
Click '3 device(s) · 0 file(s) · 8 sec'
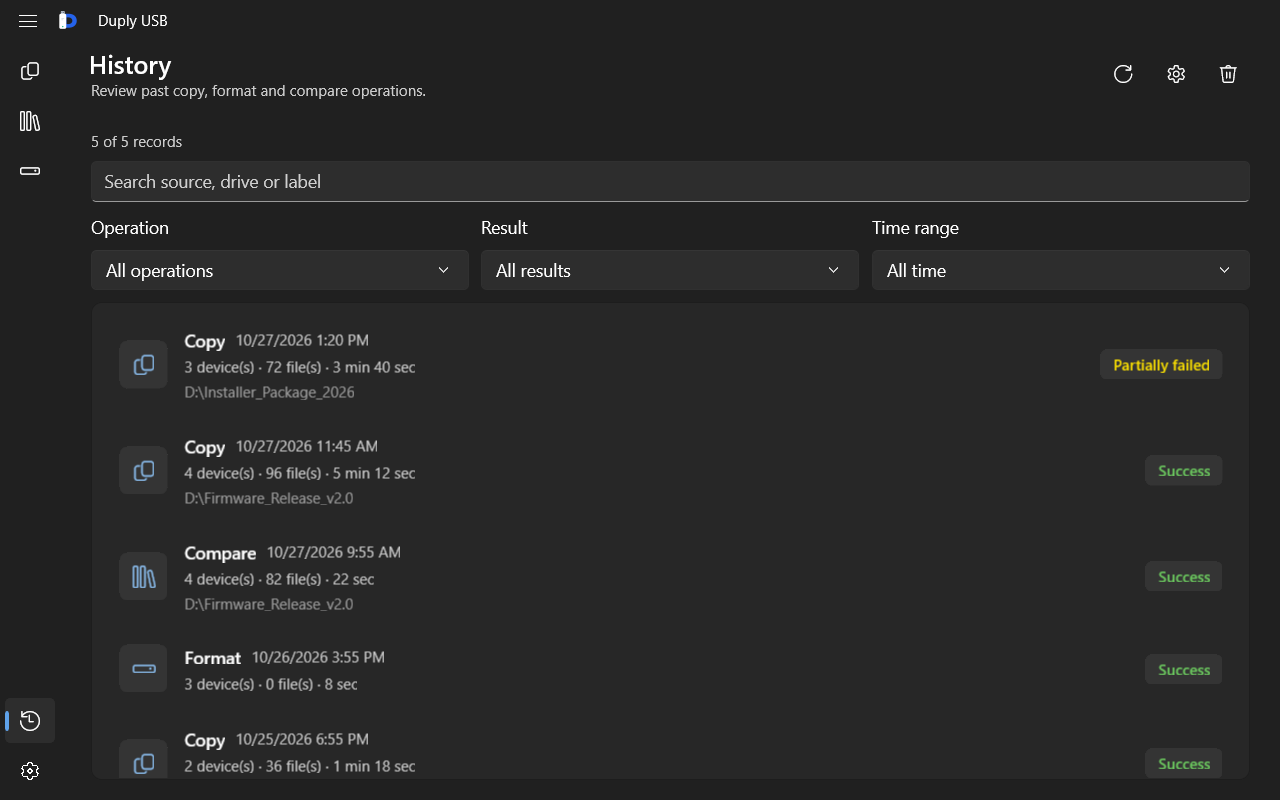coord(271,684)
